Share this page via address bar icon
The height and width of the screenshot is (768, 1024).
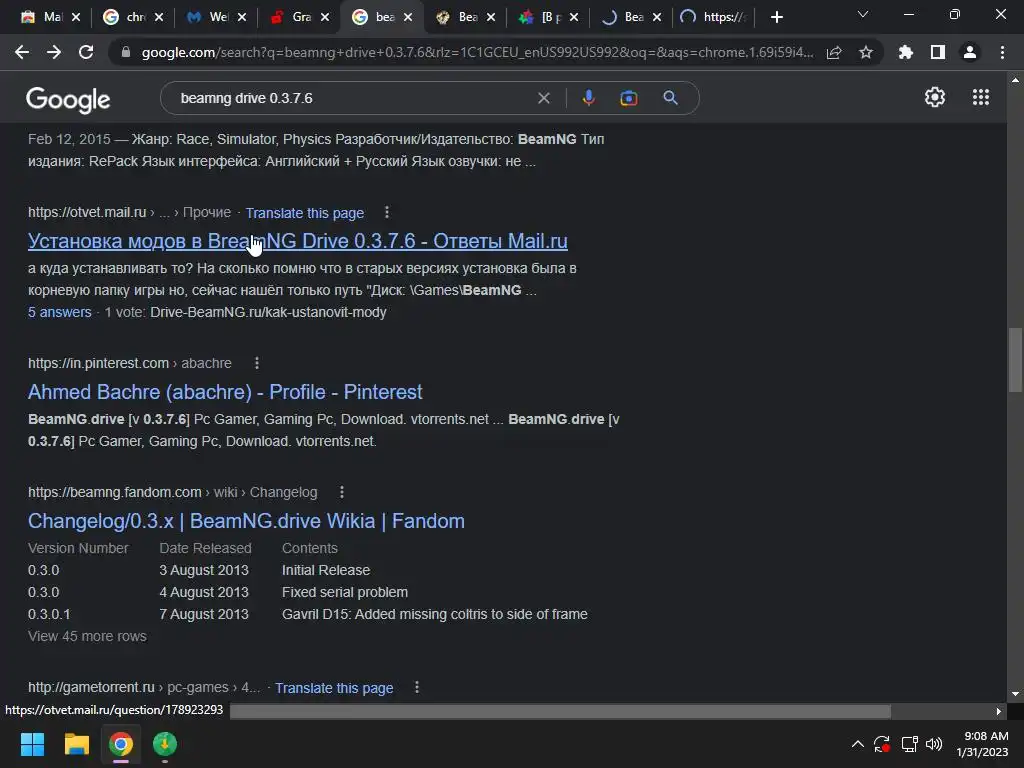[x=834, y=52]
